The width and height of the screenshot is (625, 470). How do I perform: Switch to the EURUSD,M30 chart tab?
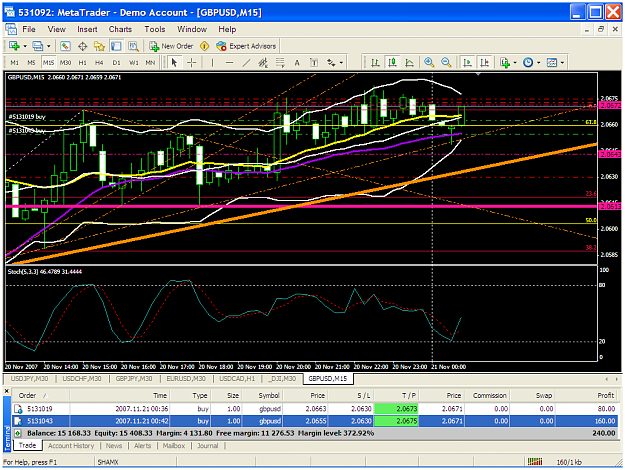(186, 378)
